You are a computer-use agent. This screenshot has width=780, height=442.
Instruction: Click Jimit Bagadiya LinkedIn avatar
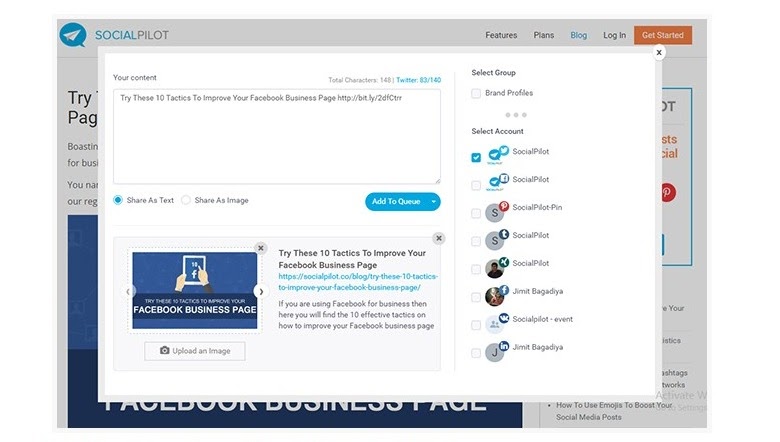click(x=497, y=350)
